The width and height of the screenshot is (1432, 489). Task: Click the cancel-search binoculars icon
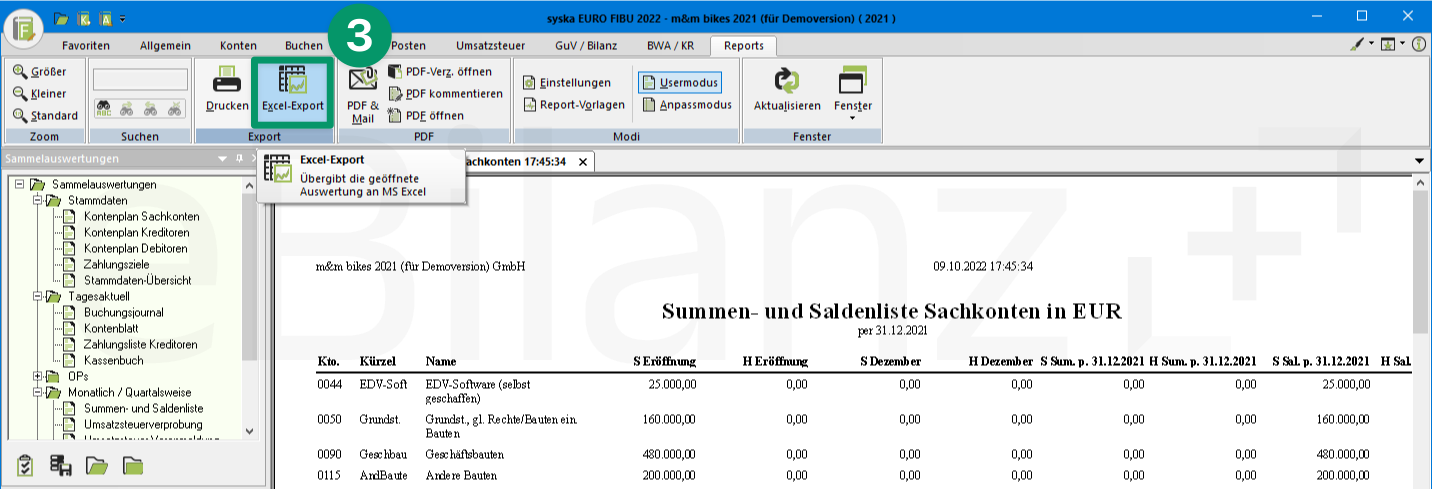click(175, 108)
